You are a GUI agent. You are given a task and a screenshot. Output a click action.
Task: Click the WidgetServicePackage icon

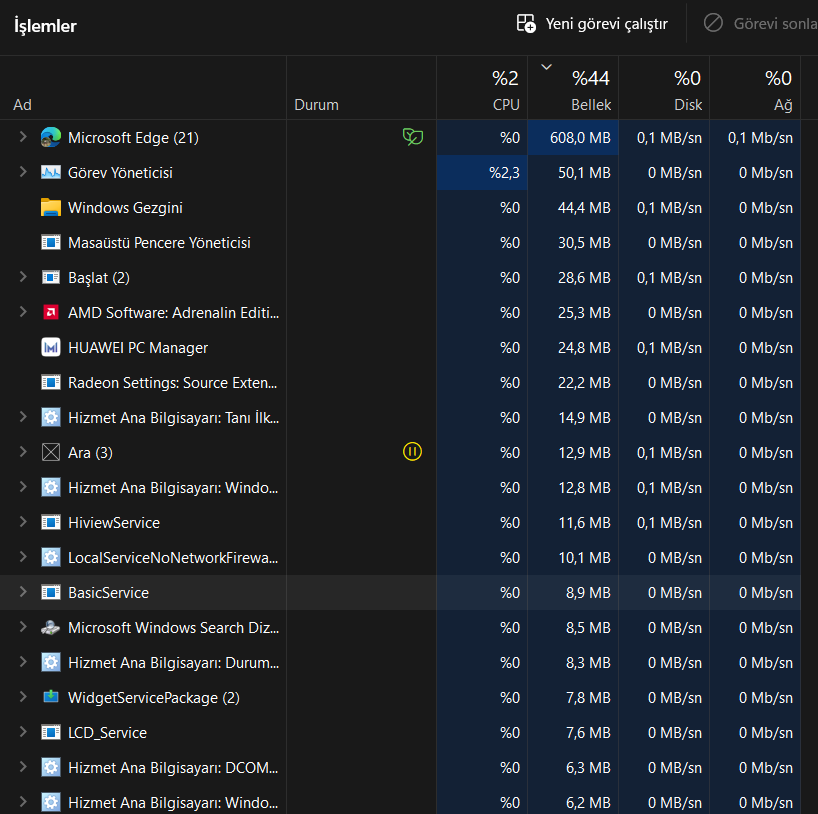tap(51, 697)
